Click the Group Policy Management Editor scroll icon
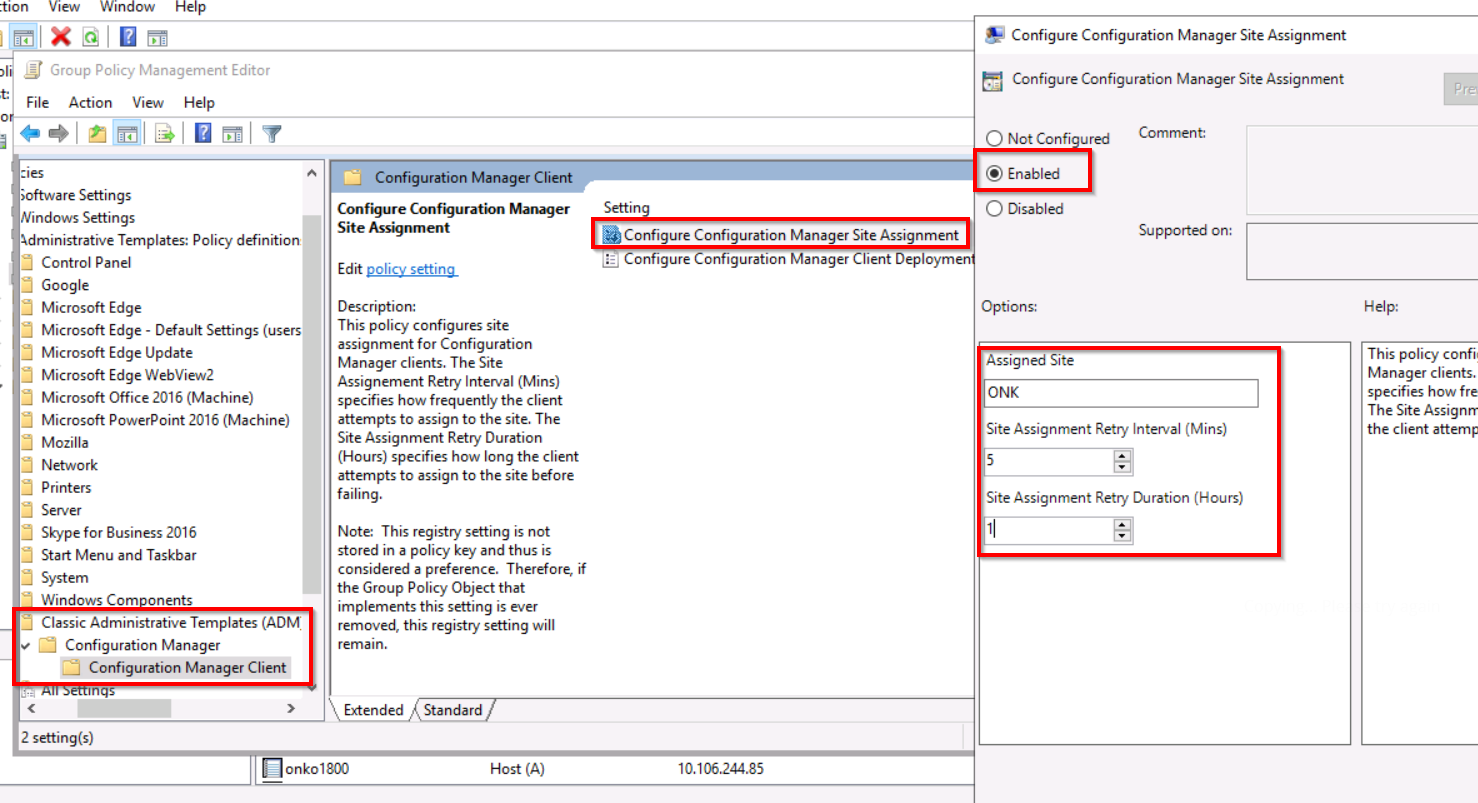The image size is (1478, 803). (34, 70)
